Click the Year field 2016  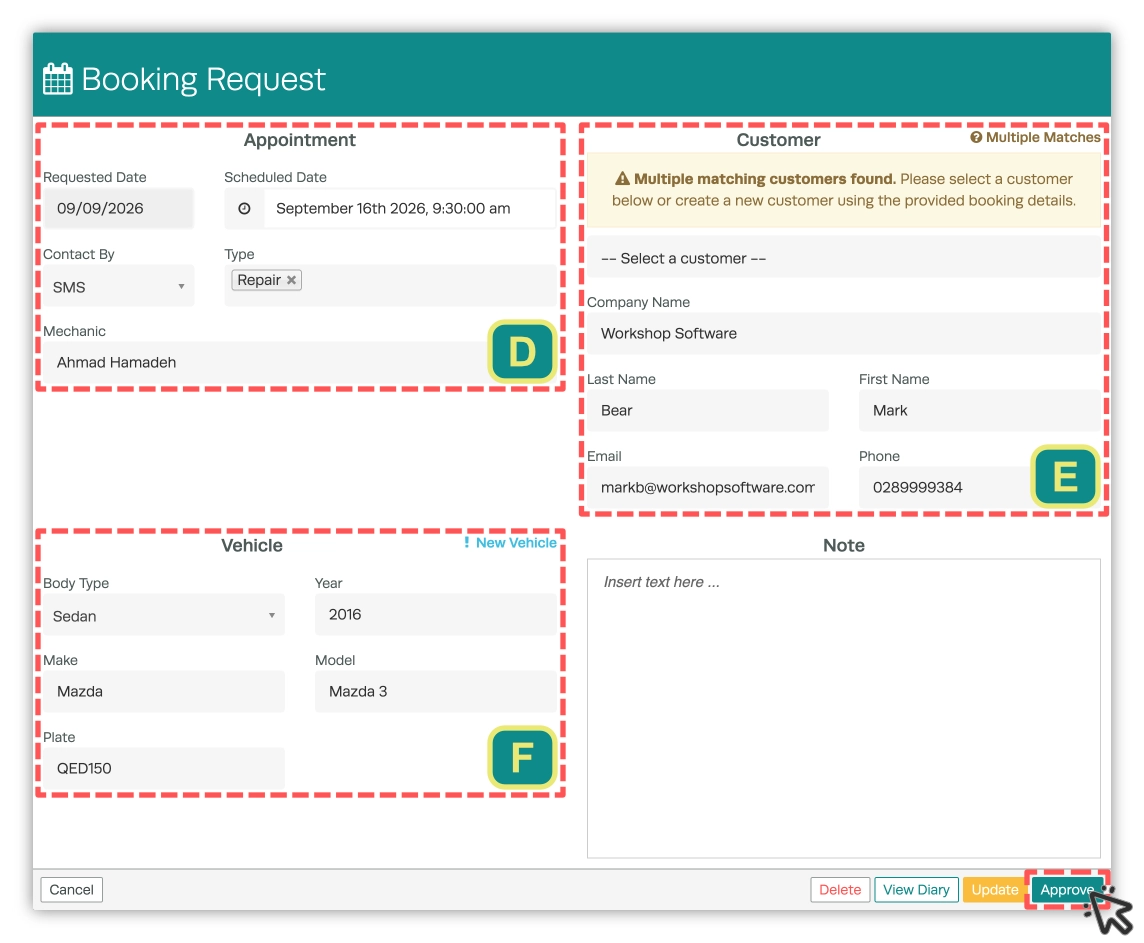tap(436, 614)
